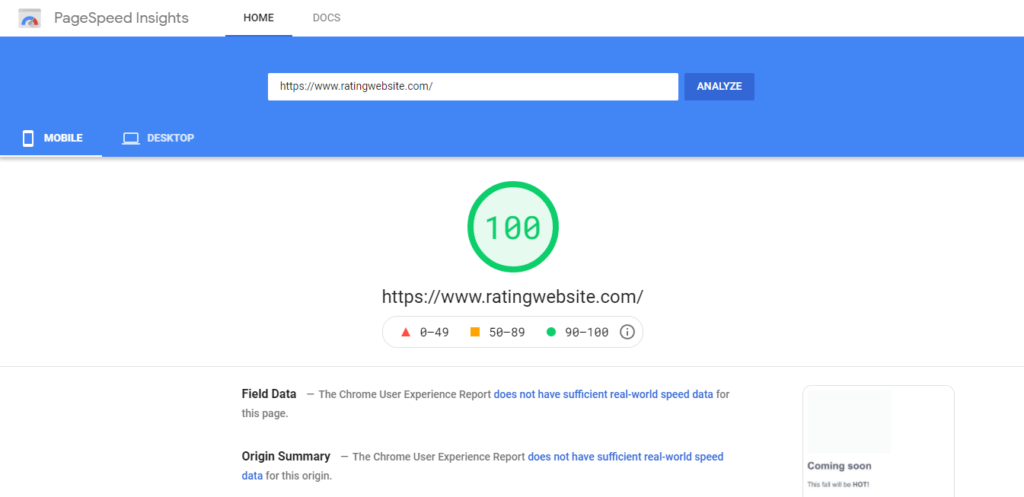This screenshot has width=1024, height=497.
Task: Switch to the MOBILE results tab
Action: (51, 138)
